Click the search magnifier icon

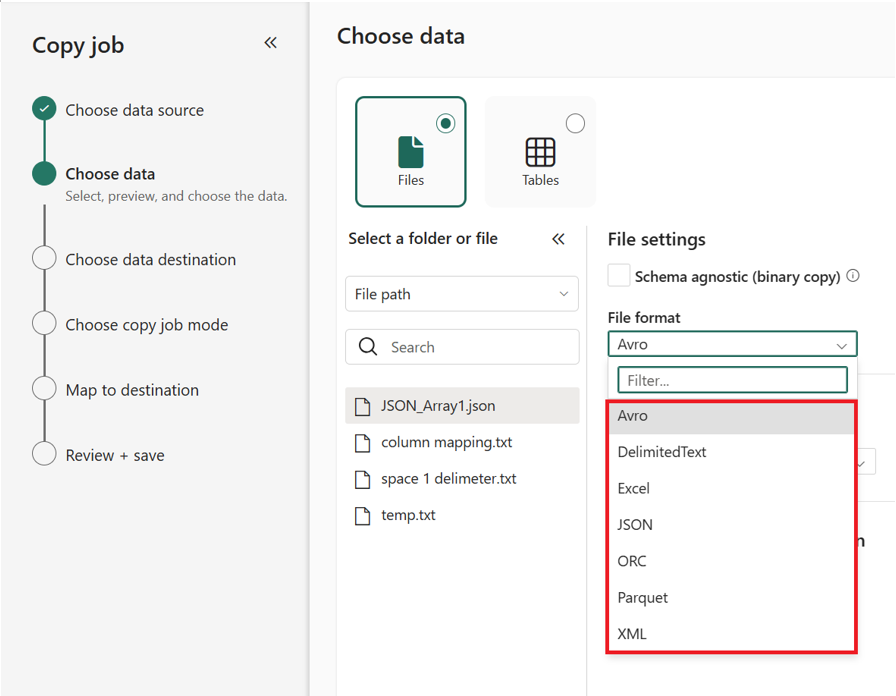click(x=368, y=346)
